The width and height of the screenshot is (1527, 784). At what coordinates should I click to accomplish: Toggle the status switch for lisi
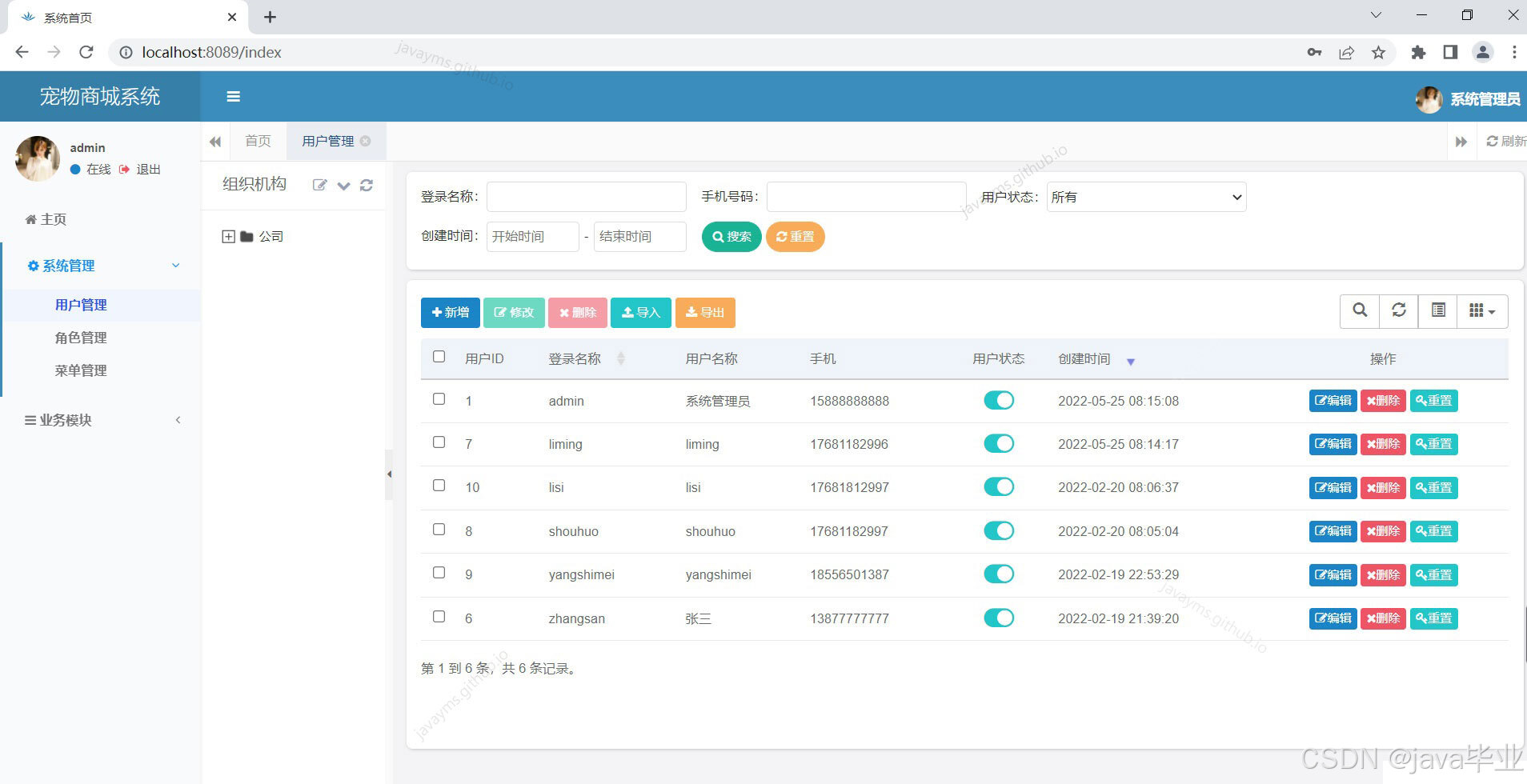click(999, 487)
